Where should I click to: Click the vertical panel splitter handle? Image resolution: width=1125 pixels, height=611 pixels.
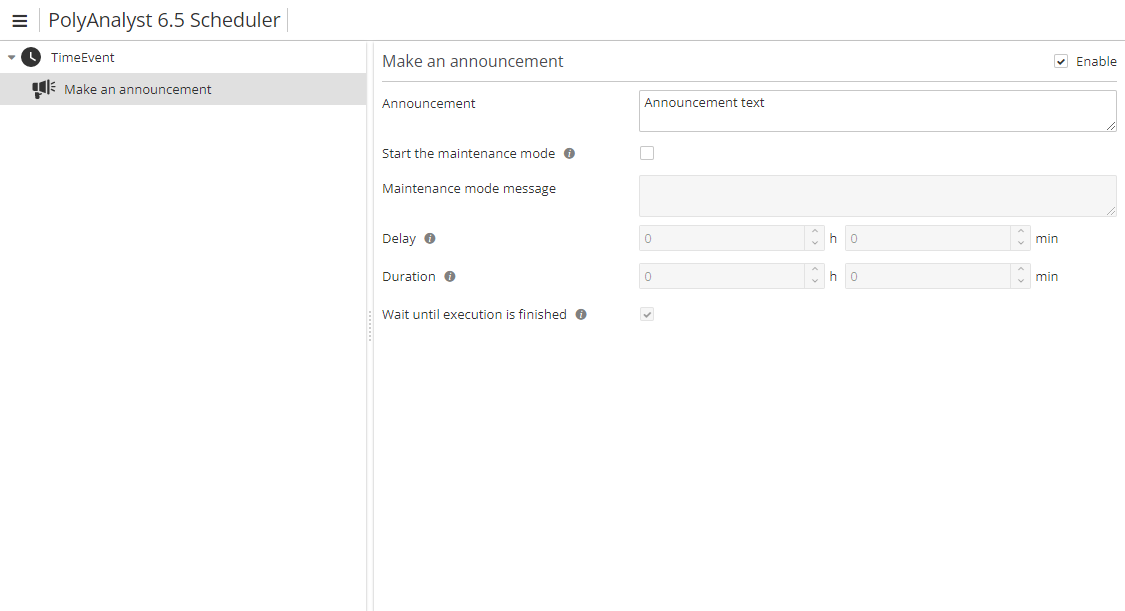pyautogui.click(x=370, y=325)
